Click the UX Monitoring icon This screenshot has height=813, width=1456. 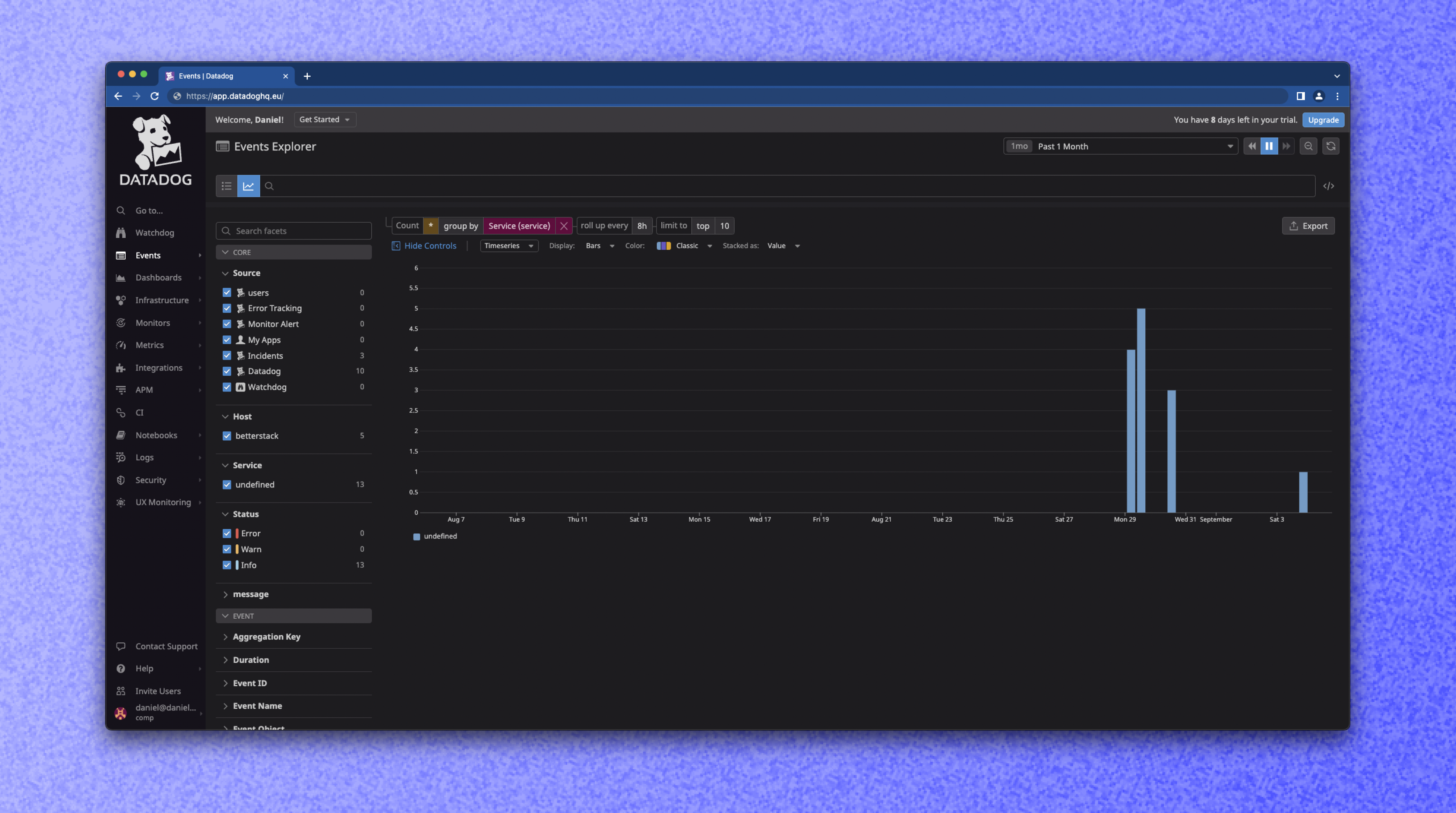click(121, 502)
